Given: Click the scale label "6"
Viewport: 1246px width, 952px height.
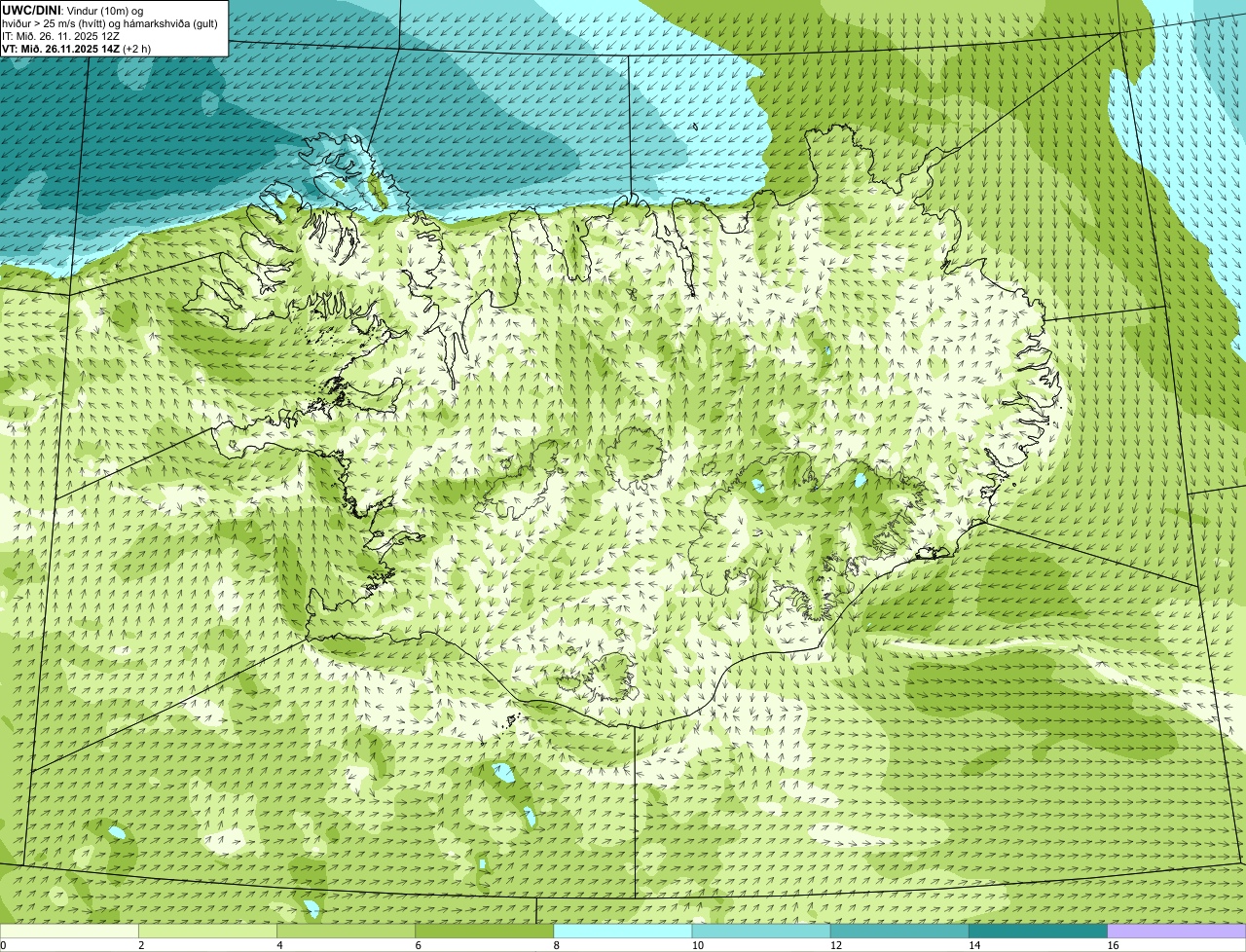Looking at the screenshot, I should pos(419,945).
